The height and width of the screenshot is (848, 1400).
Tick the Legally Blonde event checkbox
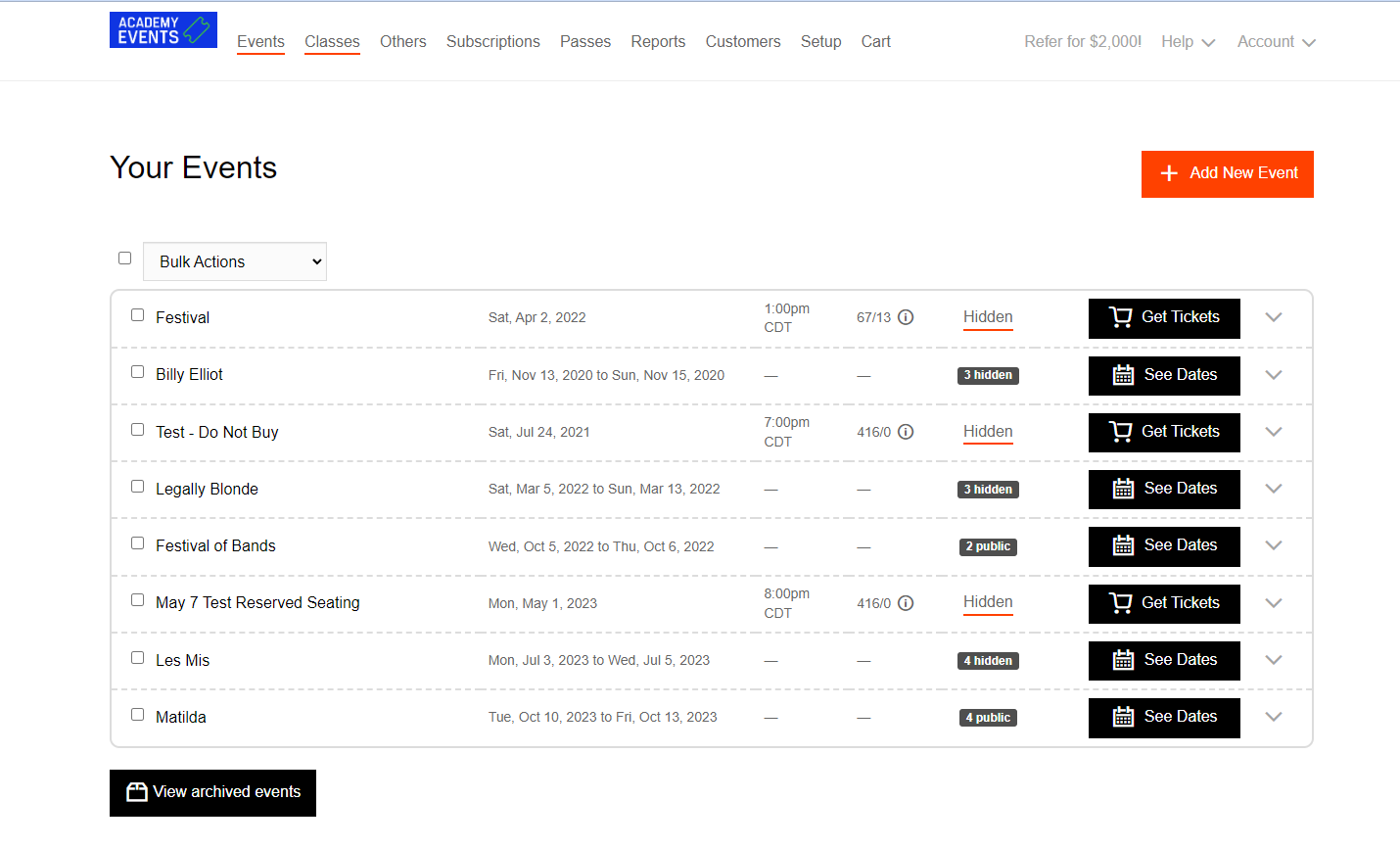pos(137,487)
